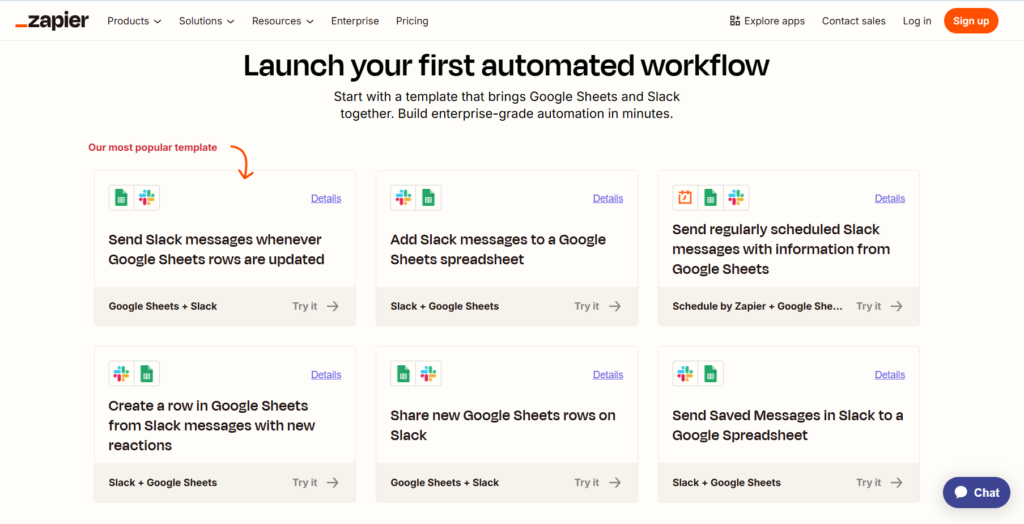
Task: Open the Enterprise page
Action: tap(355, 21)
